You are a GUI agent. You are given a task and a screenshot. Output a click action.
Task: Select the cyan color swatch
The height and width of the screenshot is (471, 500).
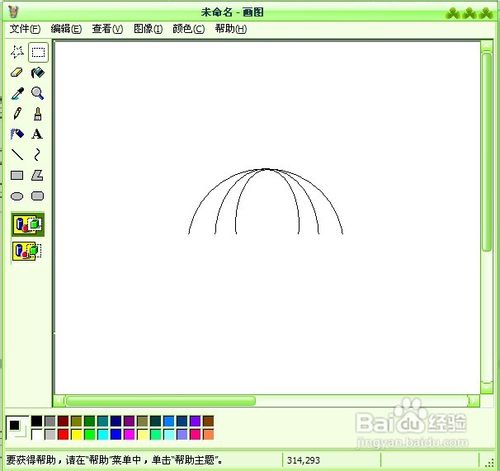[x=103, y=435]
